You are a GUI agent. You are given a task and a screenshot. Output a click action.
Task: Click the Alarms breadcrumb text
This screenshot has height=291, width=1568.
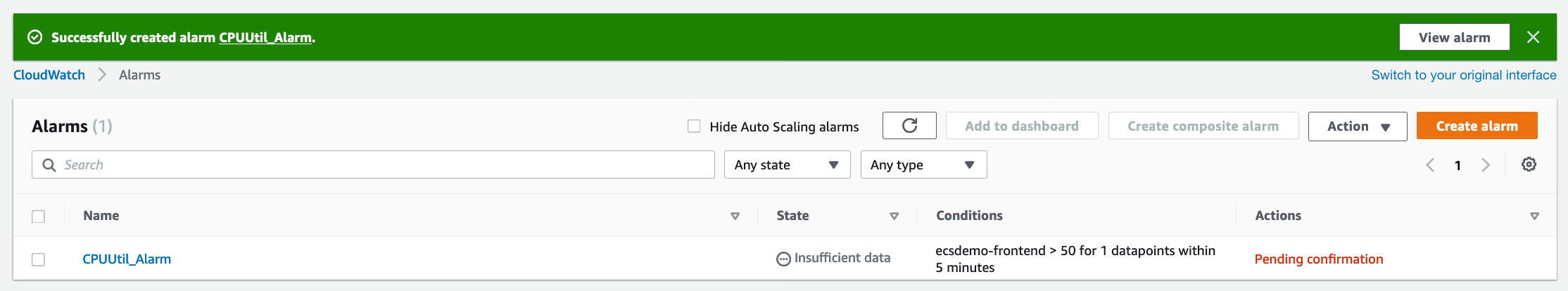pyautogui.click(x=139, y=75)
